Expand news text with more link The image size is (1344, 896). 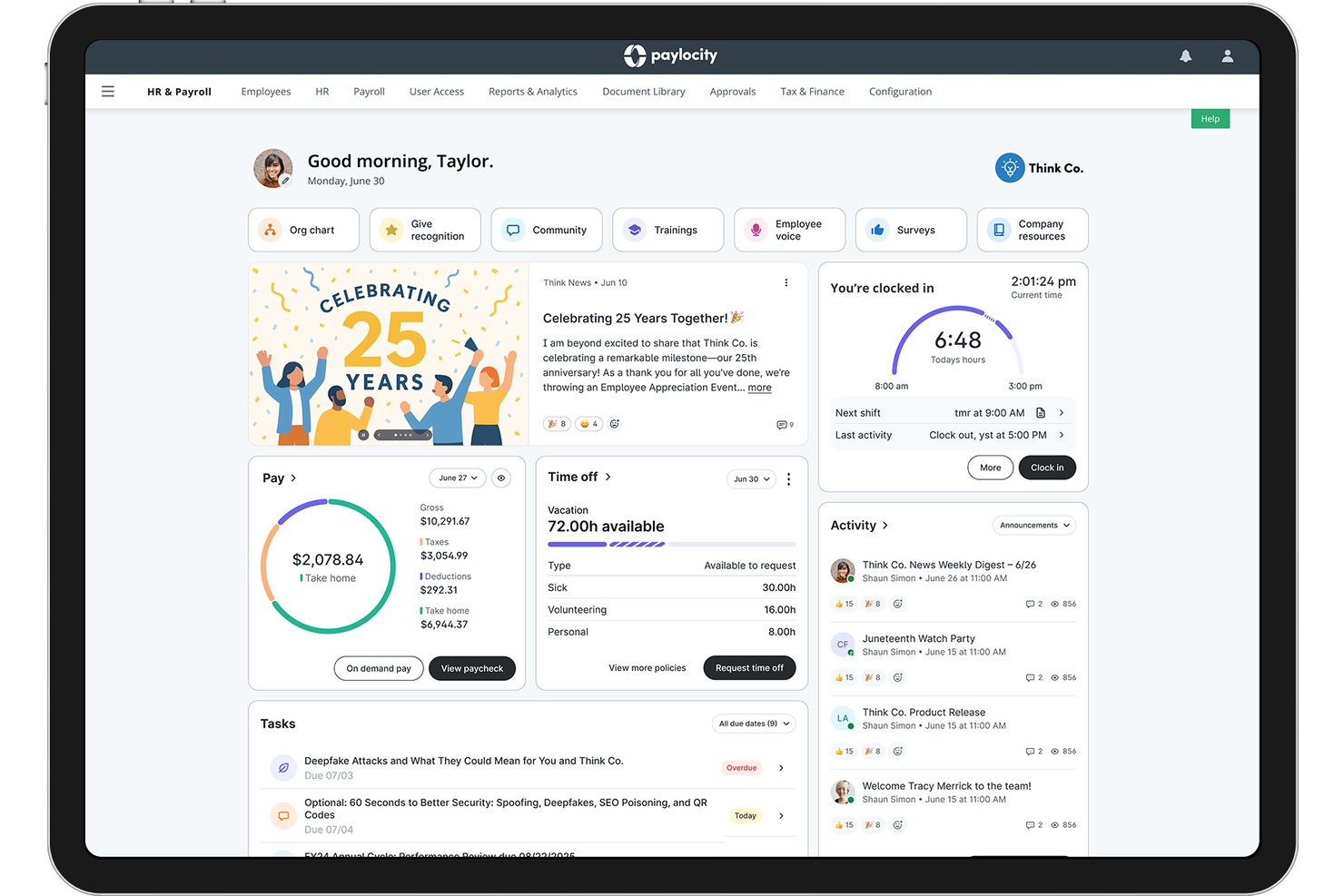click(760, 388)
